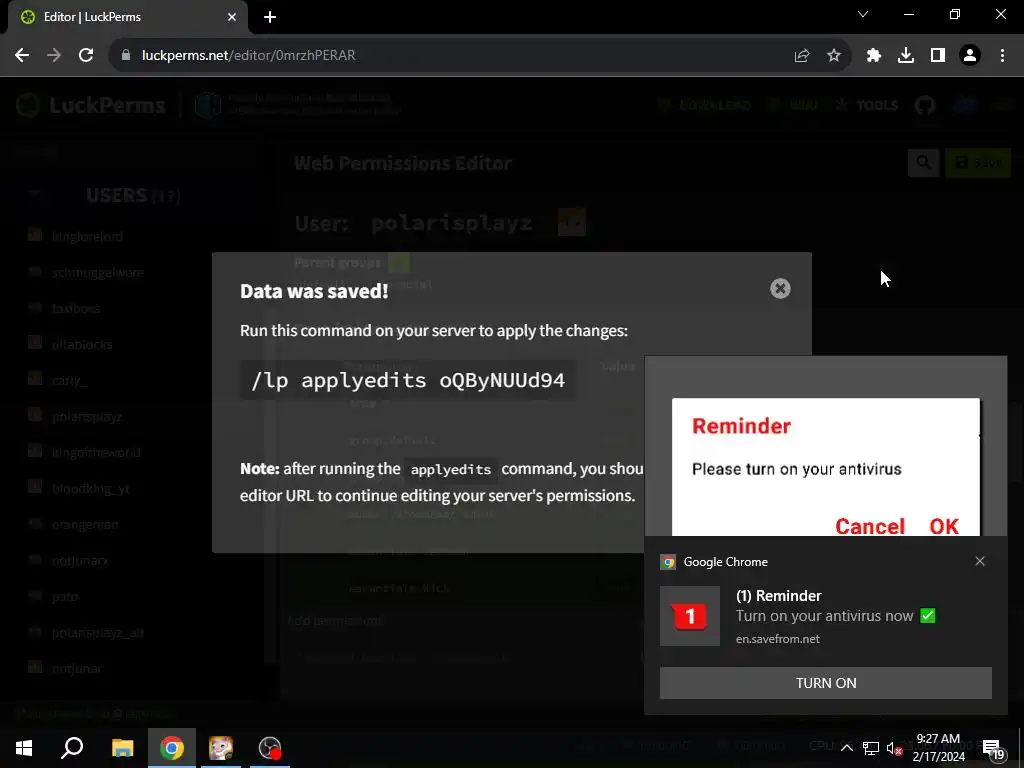Open Chrome downloads
The width and height of the screenshot is (1024, 768).
[906, 56]
